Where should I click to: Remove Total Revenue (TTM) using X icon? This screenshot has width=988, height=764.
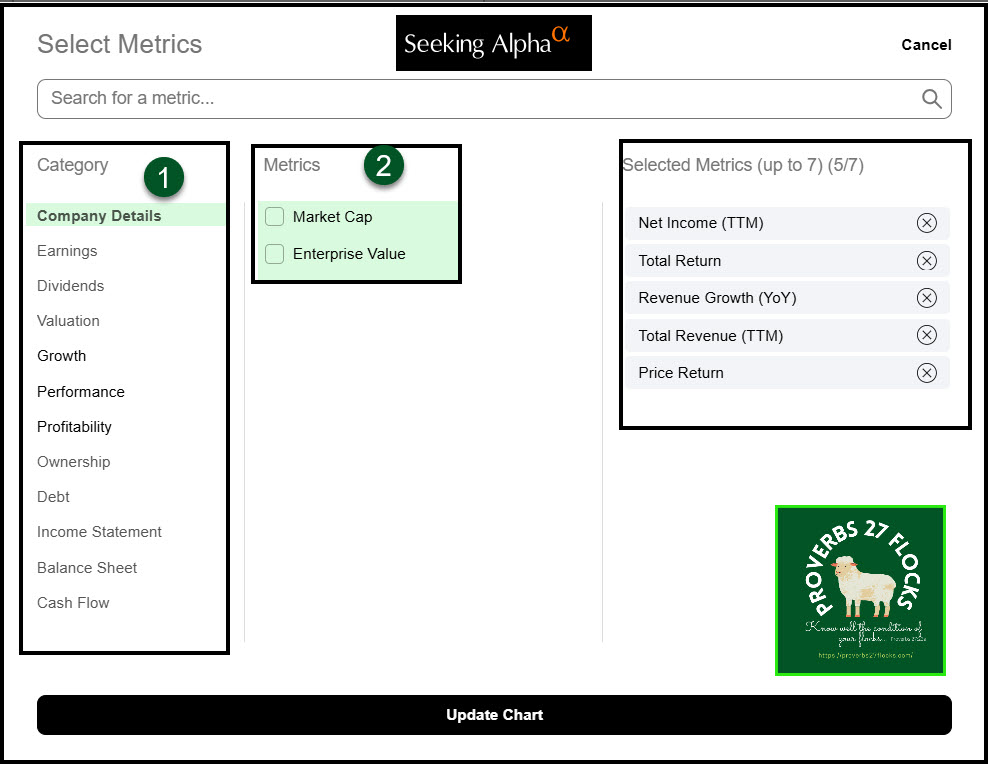[926, 336]
